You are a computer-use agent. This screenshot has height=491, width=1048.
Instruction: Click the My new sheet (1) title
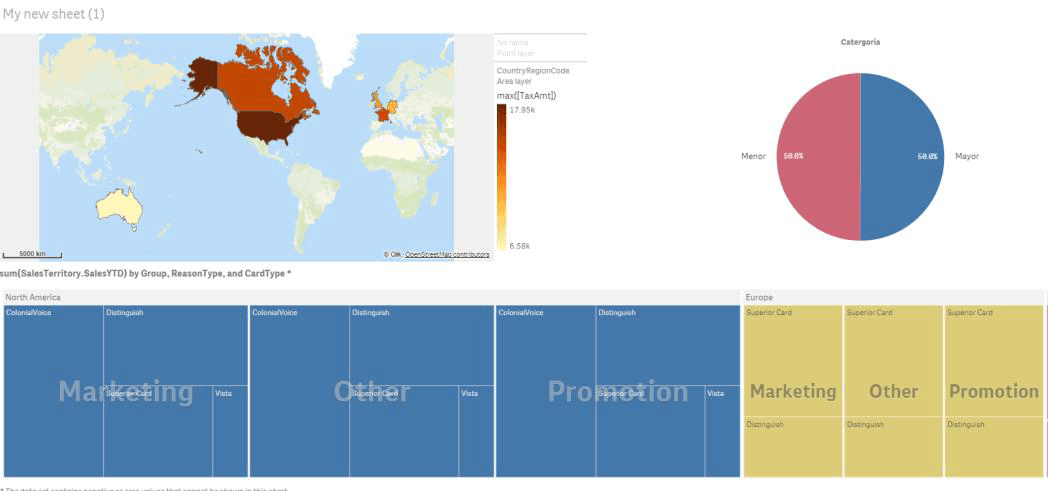53,13
